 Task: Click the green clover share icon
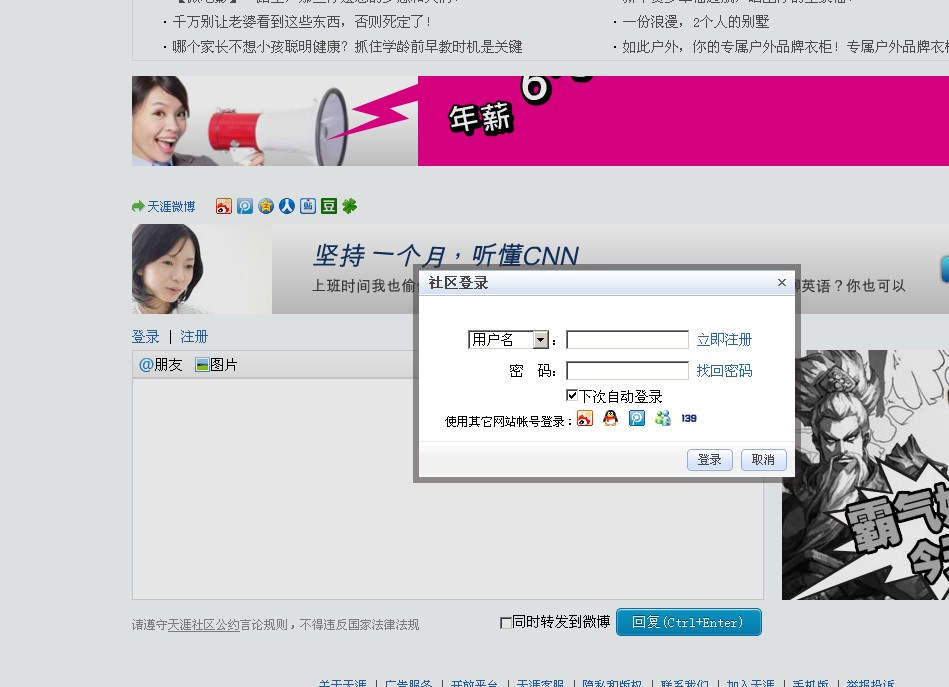tap(349, 206)
